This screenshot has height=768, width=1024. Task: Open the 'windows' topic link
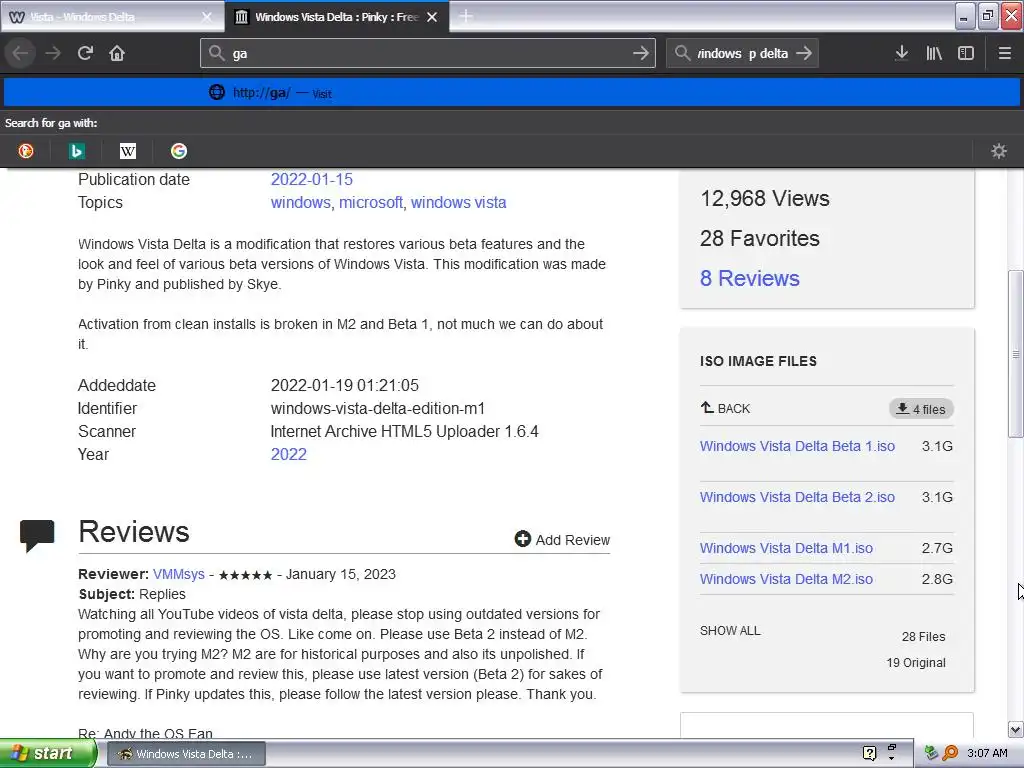point(300,202)
